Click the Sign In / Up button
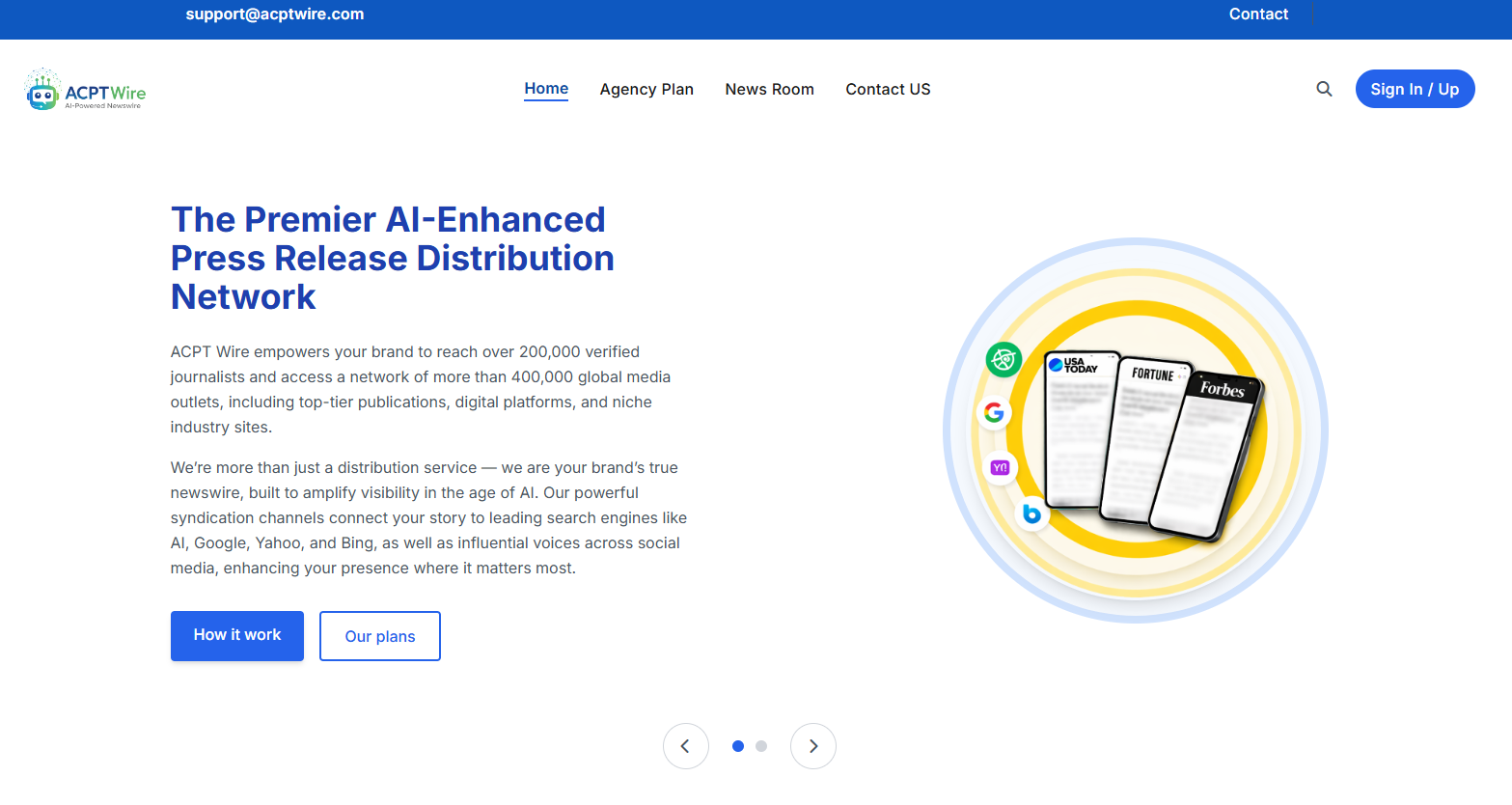This screenshot has width=1512, height=805. tap(1415, 89)
